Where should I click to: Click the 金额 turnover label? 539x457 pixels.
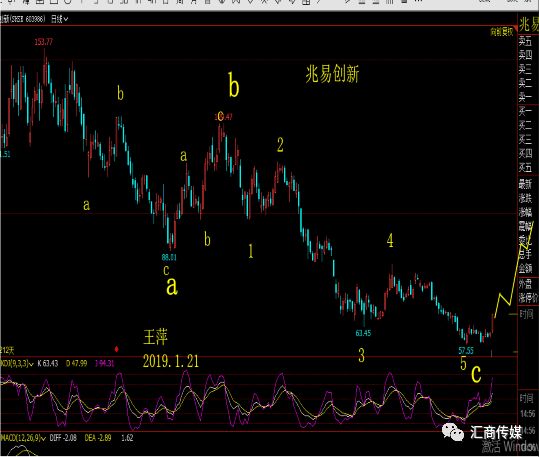tap(526, 268)
